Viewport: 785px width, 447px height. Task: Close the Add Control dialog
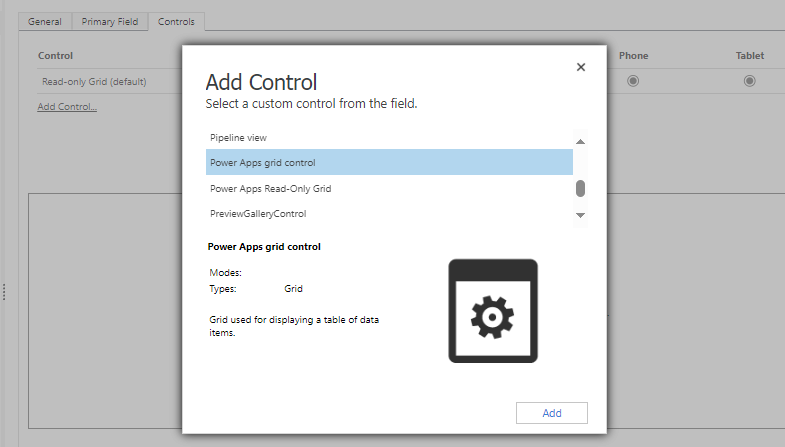[x=581, y=67]
